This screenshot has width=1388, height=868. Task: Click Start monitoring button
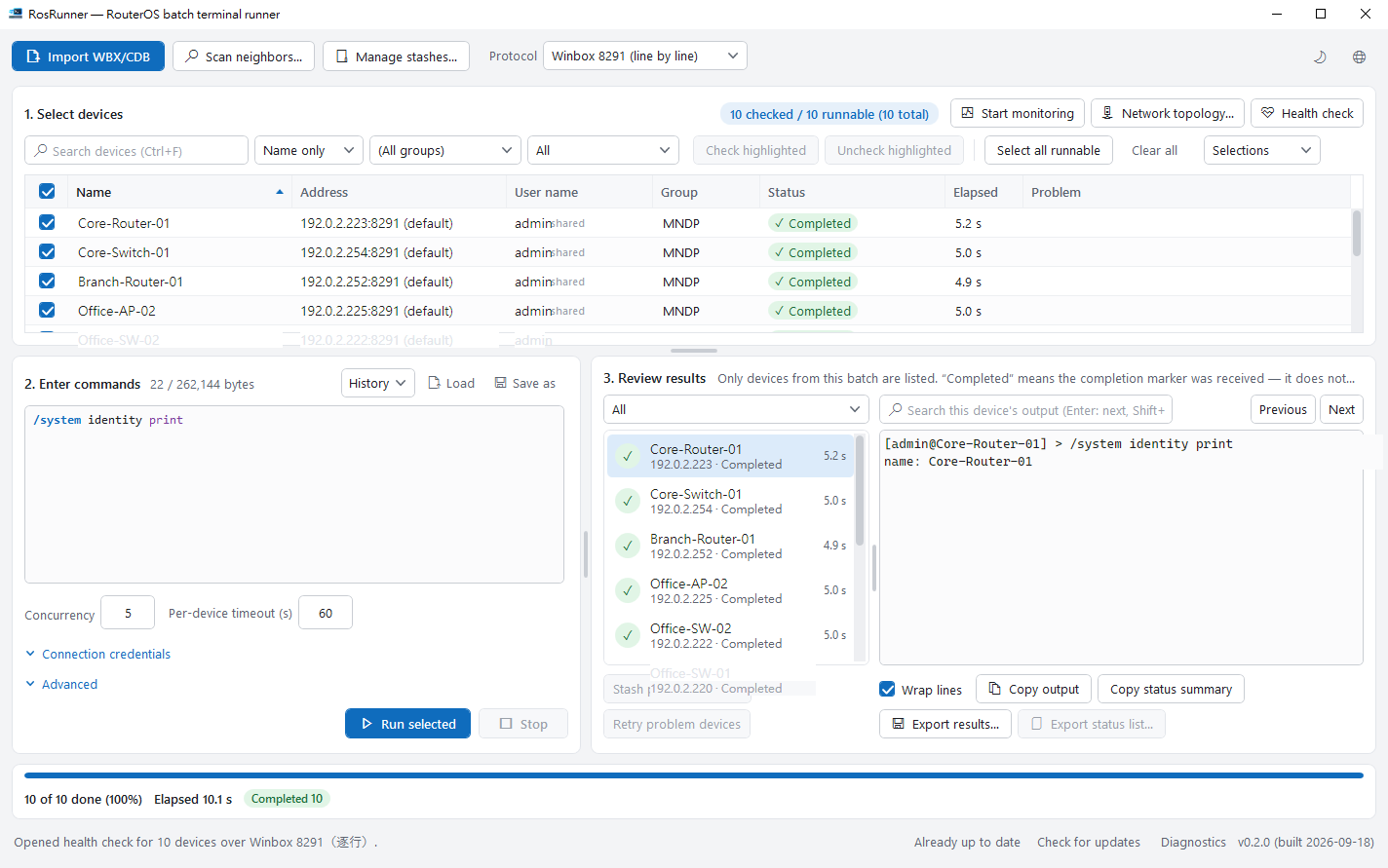point(1018,113)
